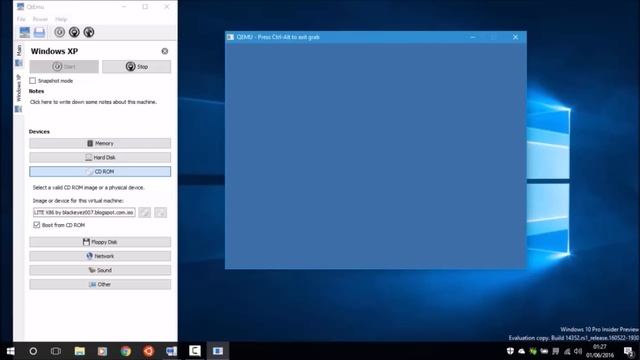Open network connections tray icon

pyautogui.click(x=567, y=351)
